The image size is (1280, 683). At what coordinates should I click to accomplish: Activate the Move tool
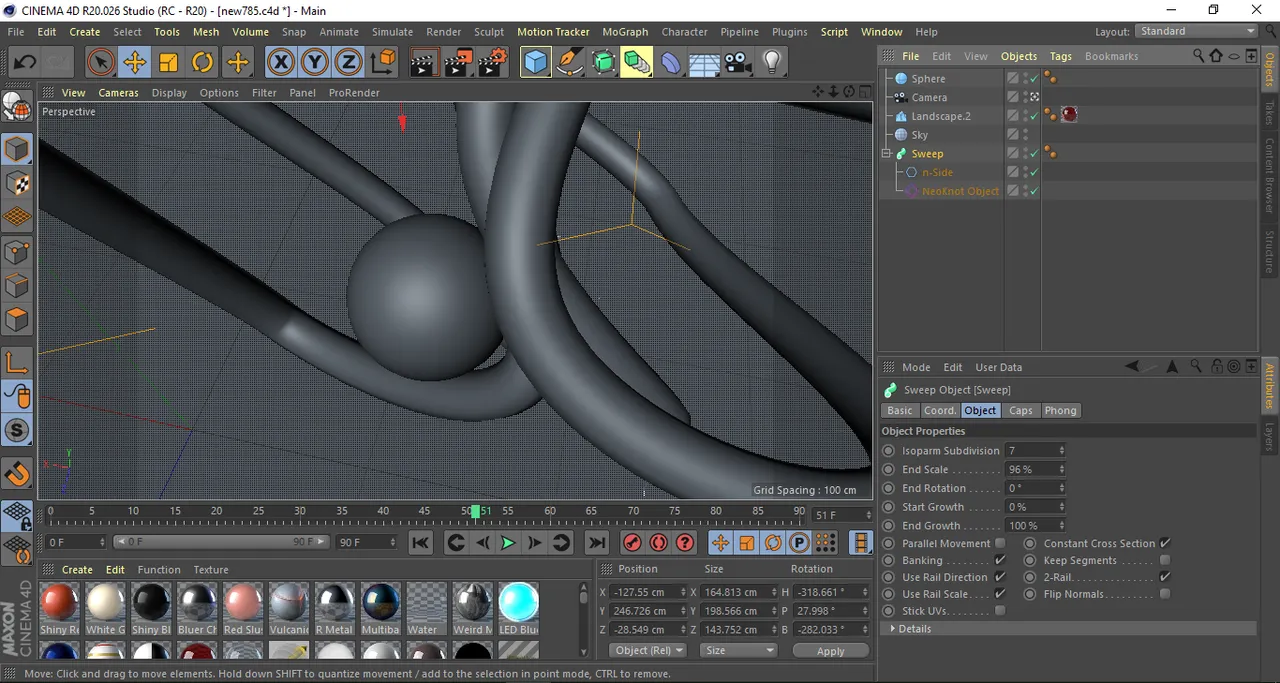(134, 63)
